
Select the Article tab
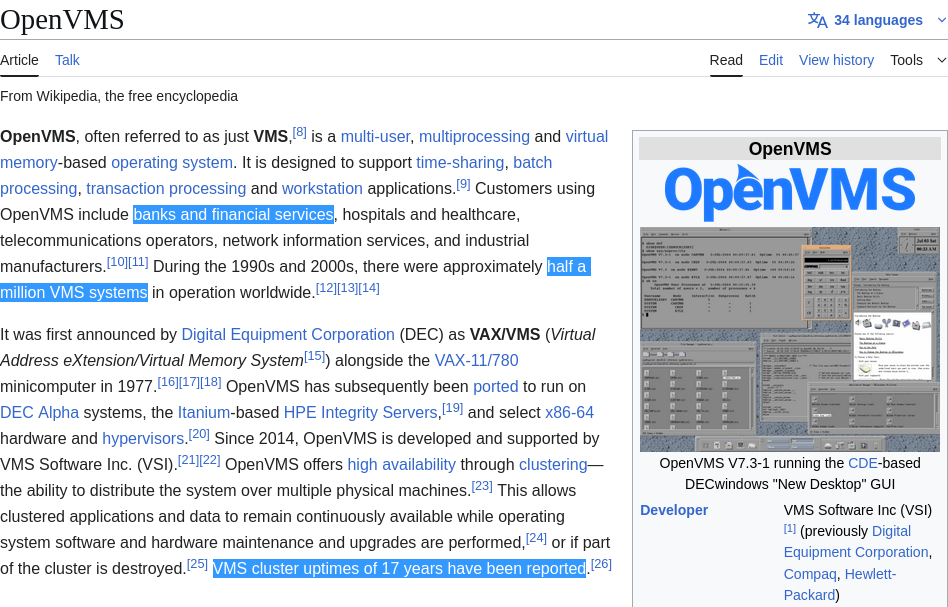point(19,60)
